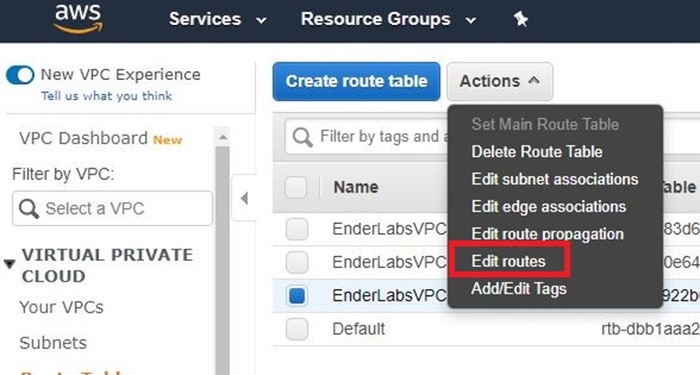Click Create route table button
This screenshot has width=700, height=375.
coord(356,81)
